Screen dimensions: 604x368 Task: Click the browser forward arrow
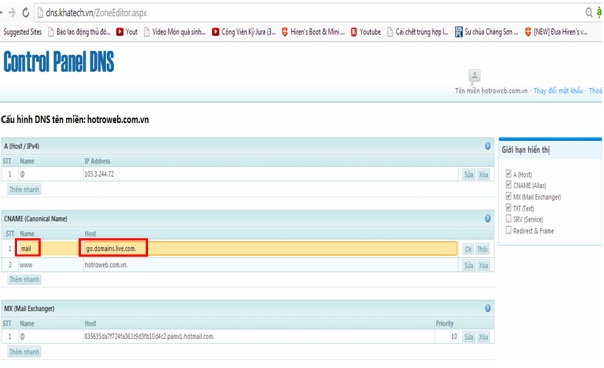click(x=12, y=13)
